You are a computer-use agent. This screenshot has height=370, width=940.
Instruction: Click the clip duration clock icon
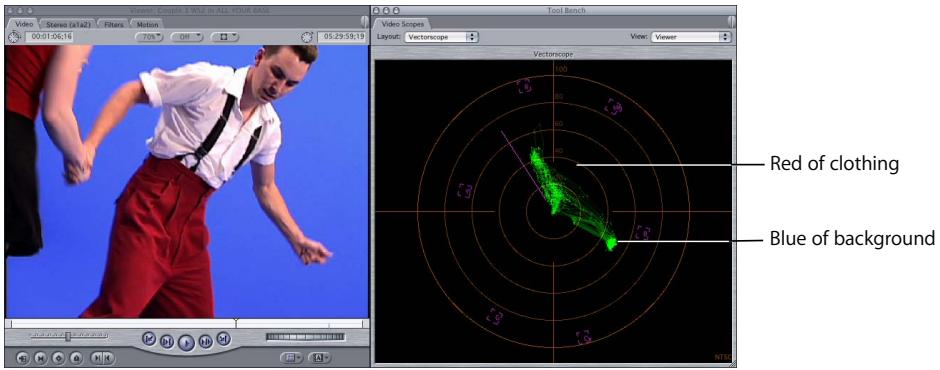(14, 37)
